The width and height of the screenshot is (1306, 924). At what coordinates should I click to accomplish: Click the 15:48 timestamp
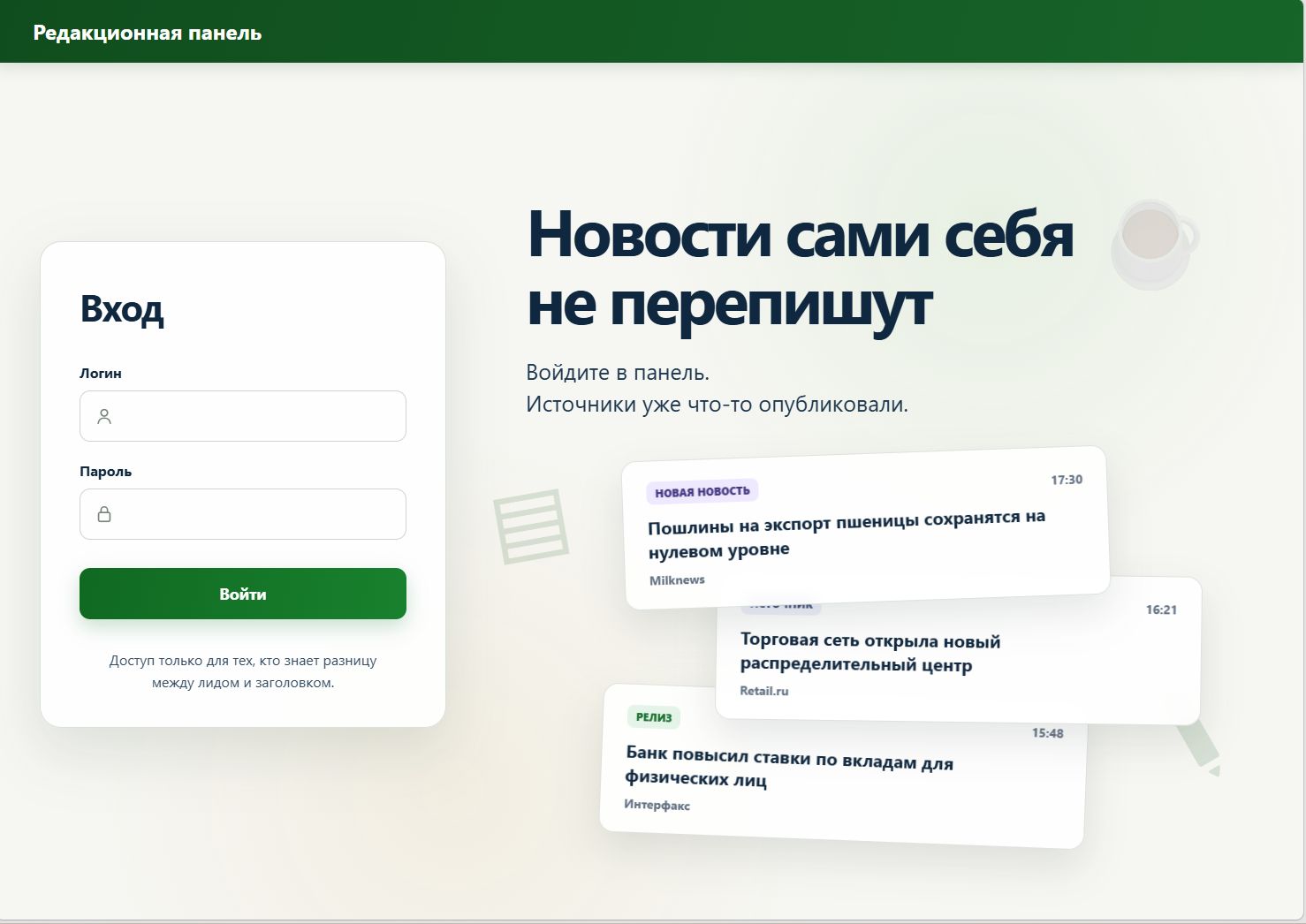pyautogui.click(x=1048, y=733)
